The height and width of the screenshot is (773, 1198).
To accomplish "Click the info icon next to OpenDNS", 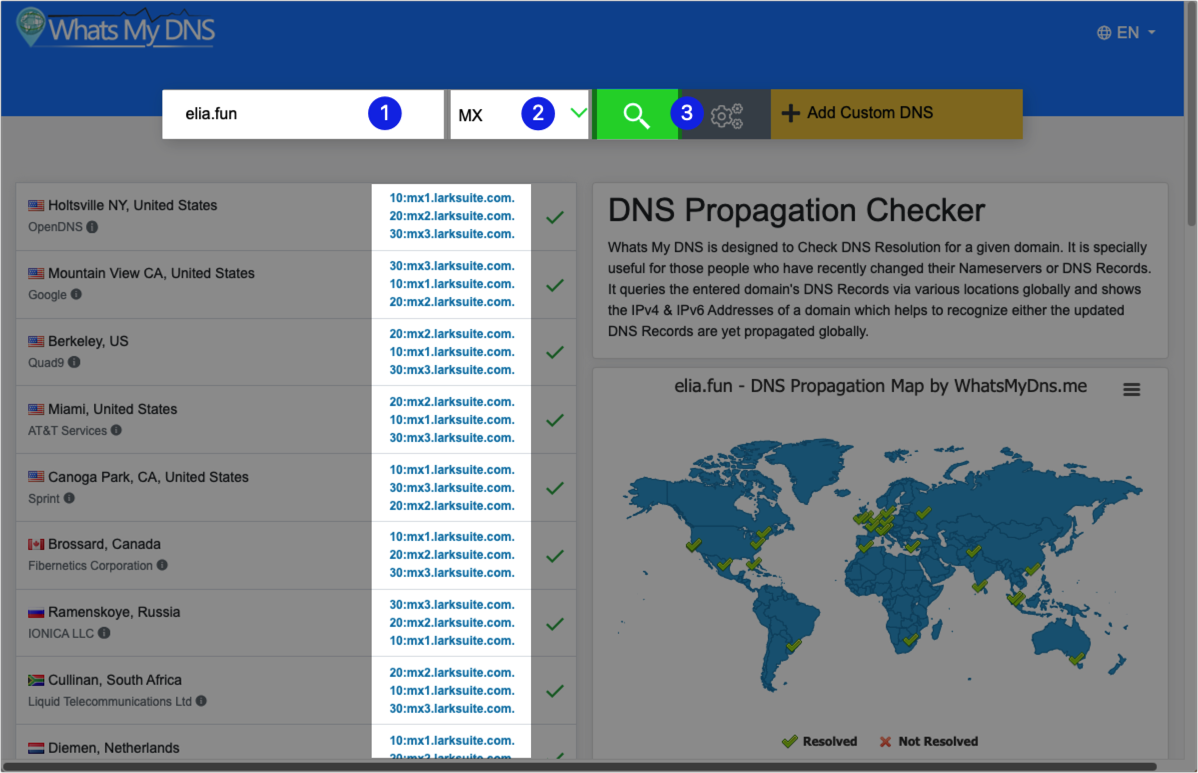I will click(x=92, y=227).
